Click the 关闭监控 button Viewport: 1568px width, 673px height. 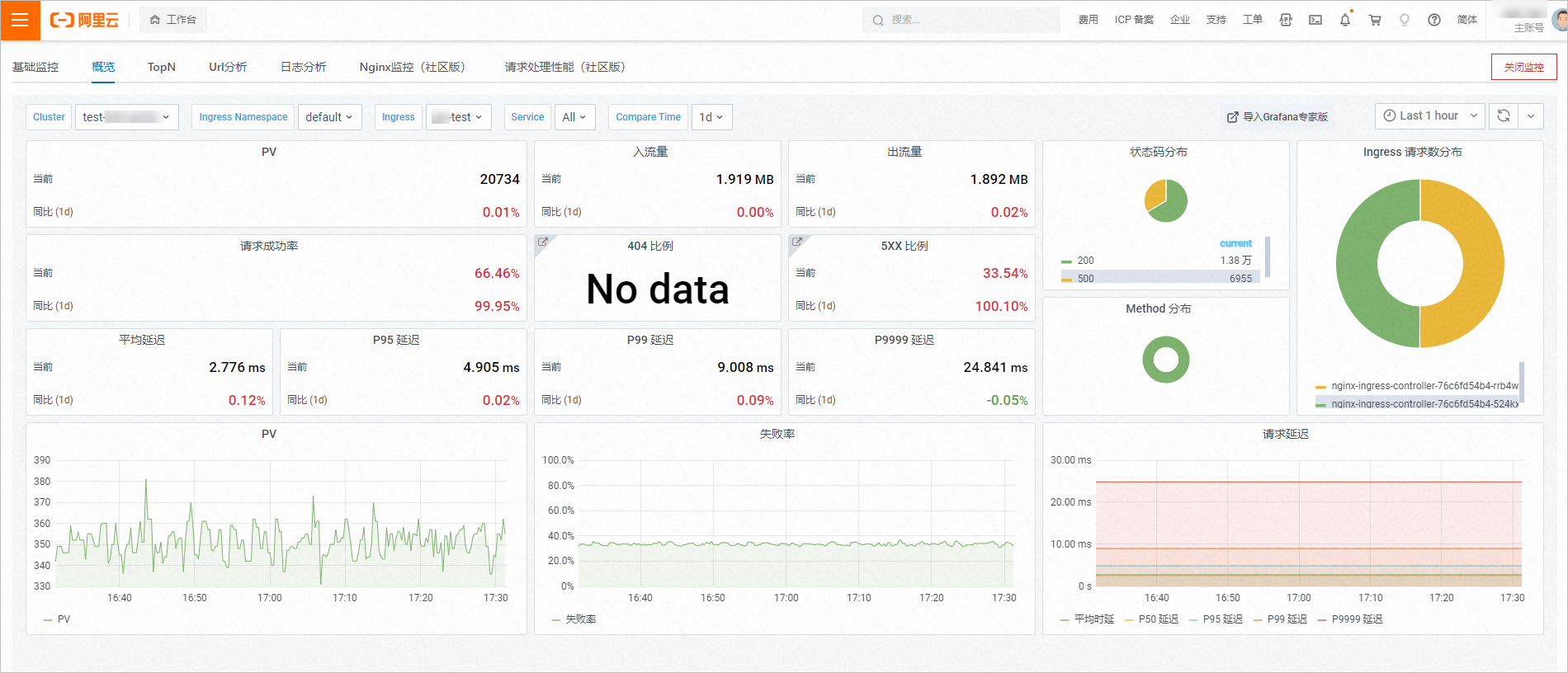pos(1523,67)
